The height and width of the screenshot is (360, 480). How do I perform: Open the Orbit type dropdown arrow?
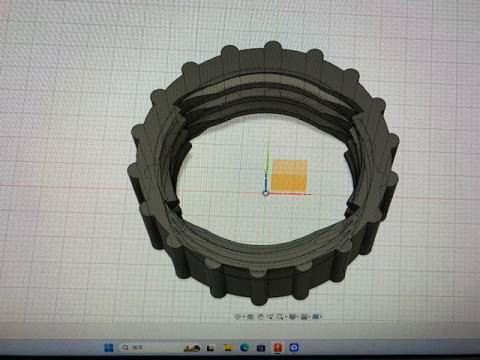[244, 316]
